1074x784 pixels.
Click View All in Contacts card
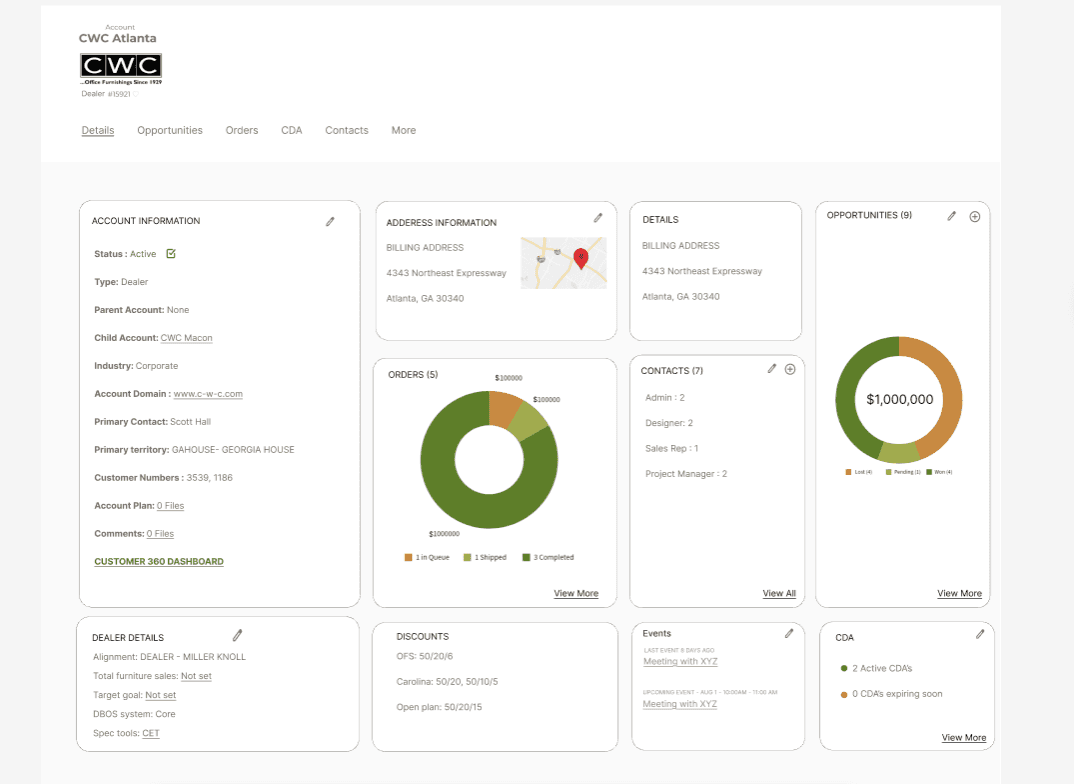pyautogui.click(x=779, y=594)
